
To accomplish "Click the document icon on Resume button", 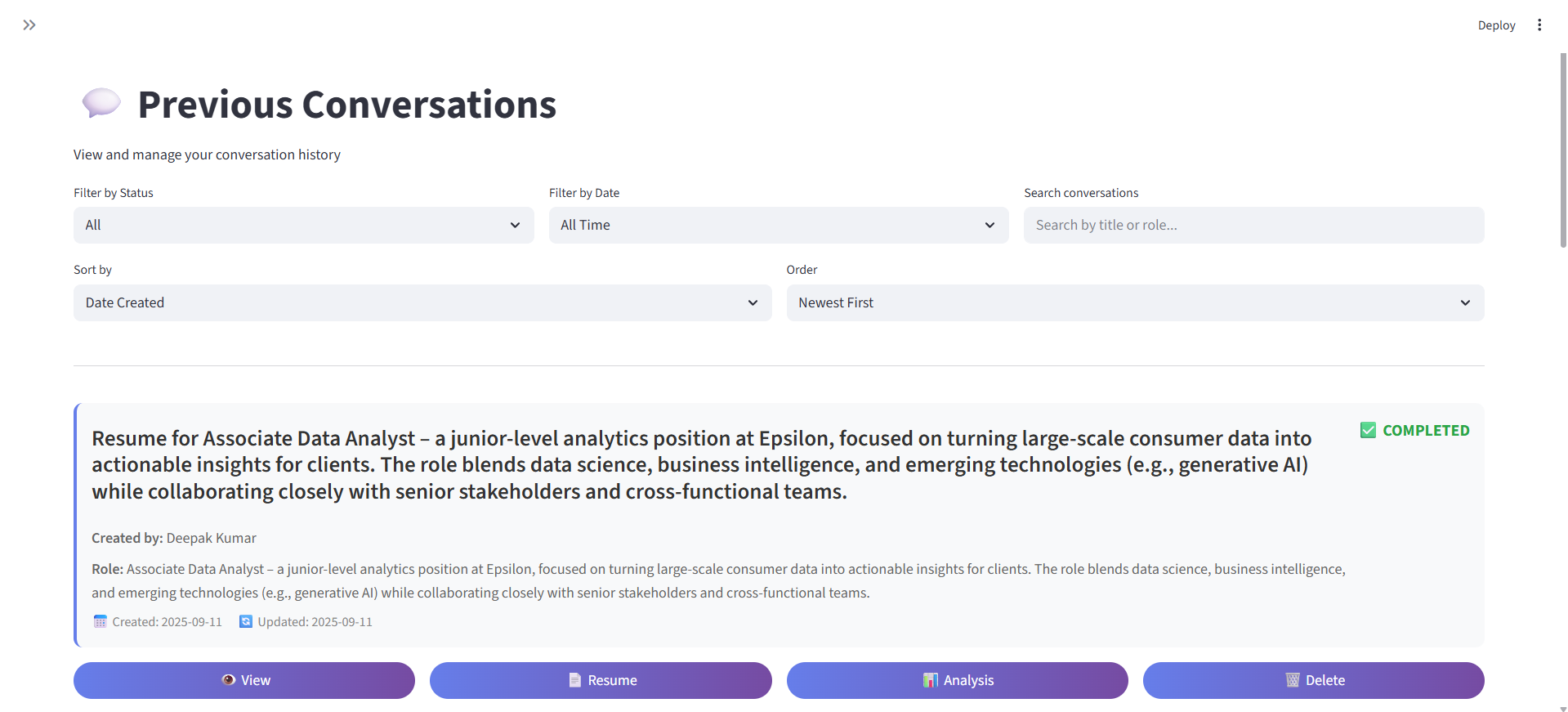I will [x=575, y=680].
